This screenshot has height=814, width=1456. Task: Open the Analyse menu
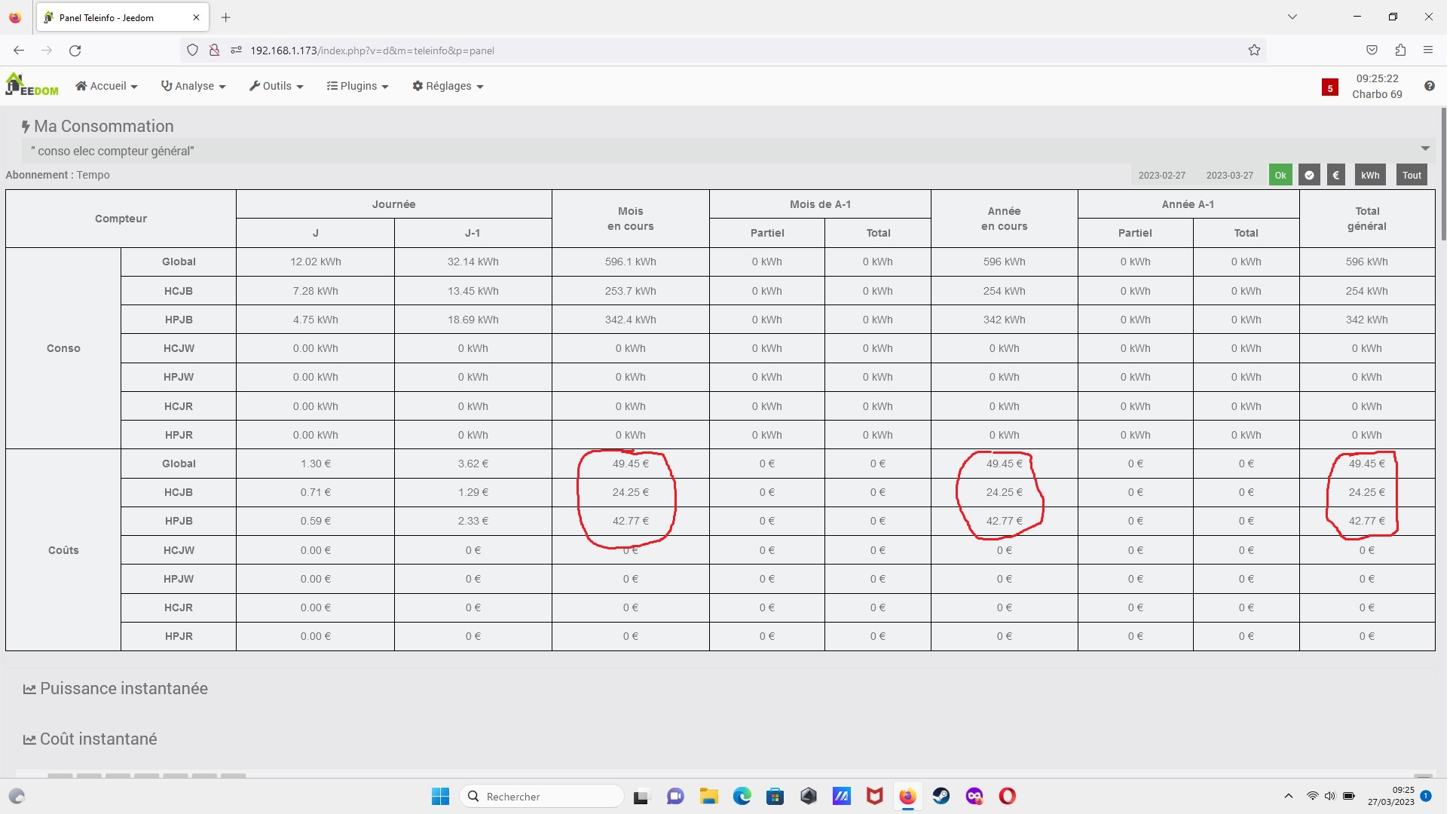(194, 86)
